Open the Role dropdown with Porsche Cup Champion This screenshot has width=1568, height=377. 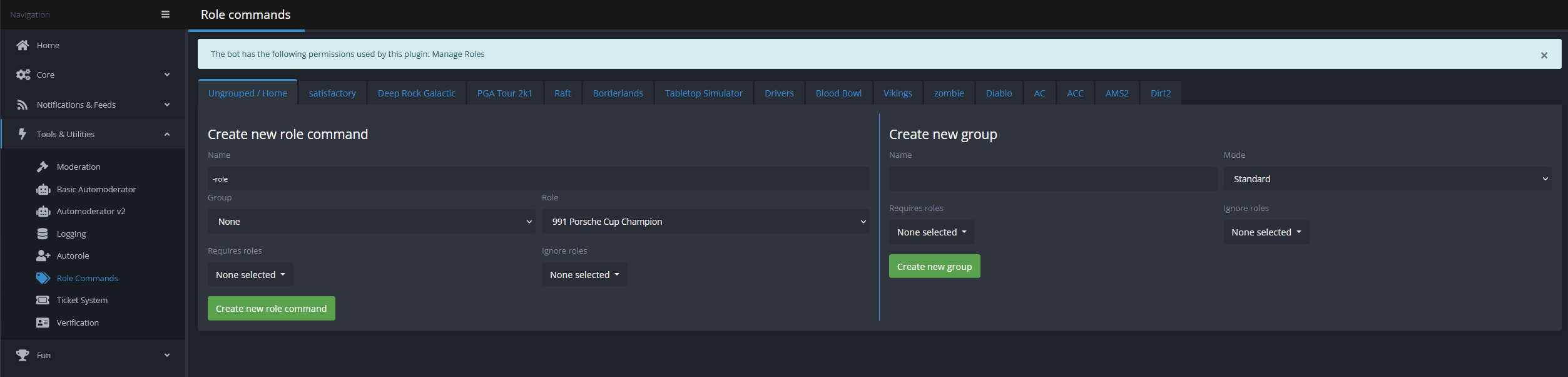coord(705,222)
